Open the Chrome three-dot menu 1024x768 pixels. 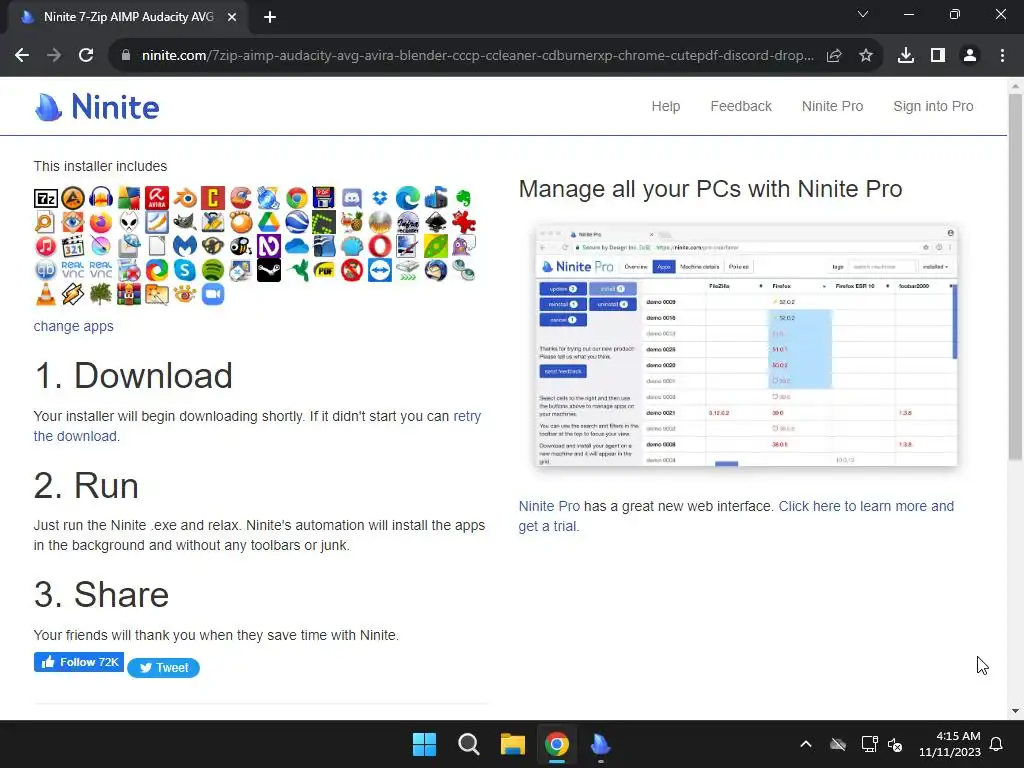(x=1002, y=56)
